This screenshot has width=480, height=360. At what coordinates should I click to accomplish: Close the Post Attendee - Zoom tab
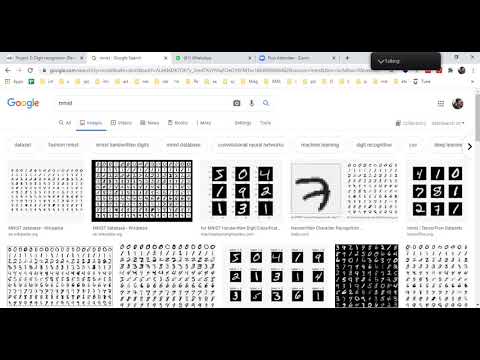(x=334, y=58)
